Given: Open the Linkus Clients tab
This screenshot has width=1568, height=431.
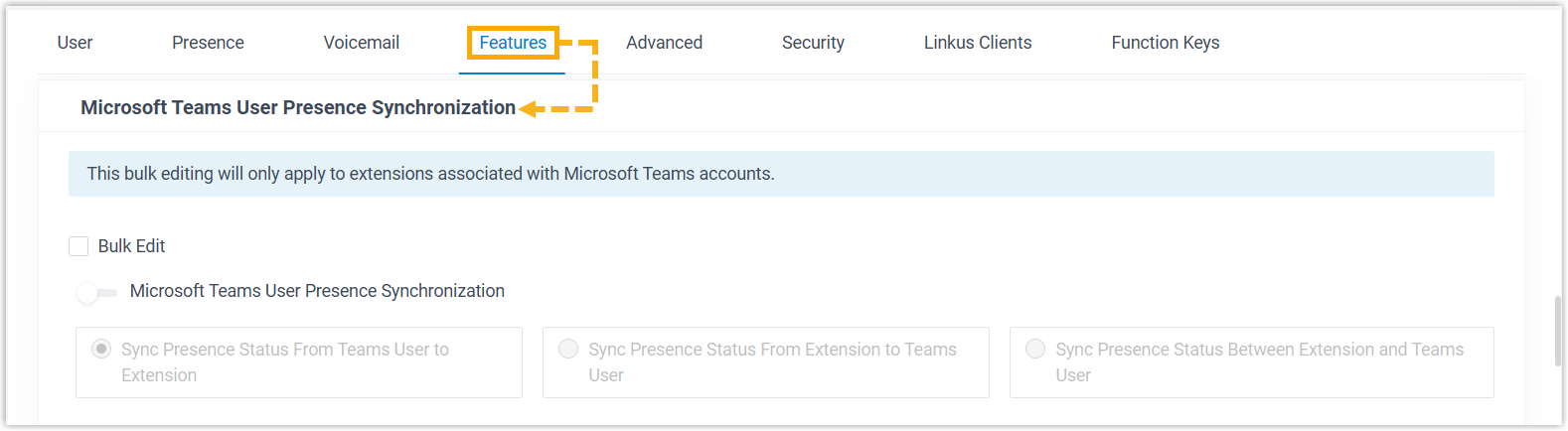Looking at the screenshot, I should pos(977,43).
